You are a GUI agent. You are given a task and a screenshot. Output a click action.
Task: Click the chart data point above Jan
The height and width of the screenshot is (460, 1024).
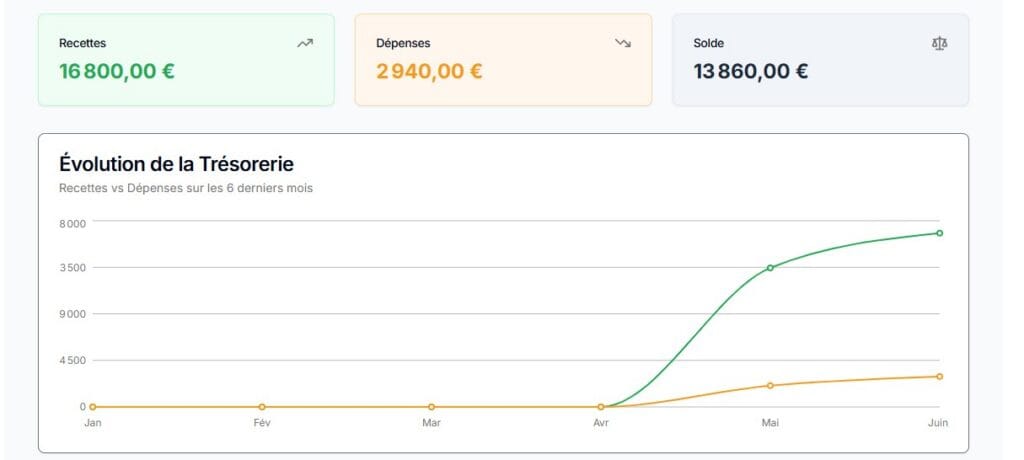[x=93, y=407]
